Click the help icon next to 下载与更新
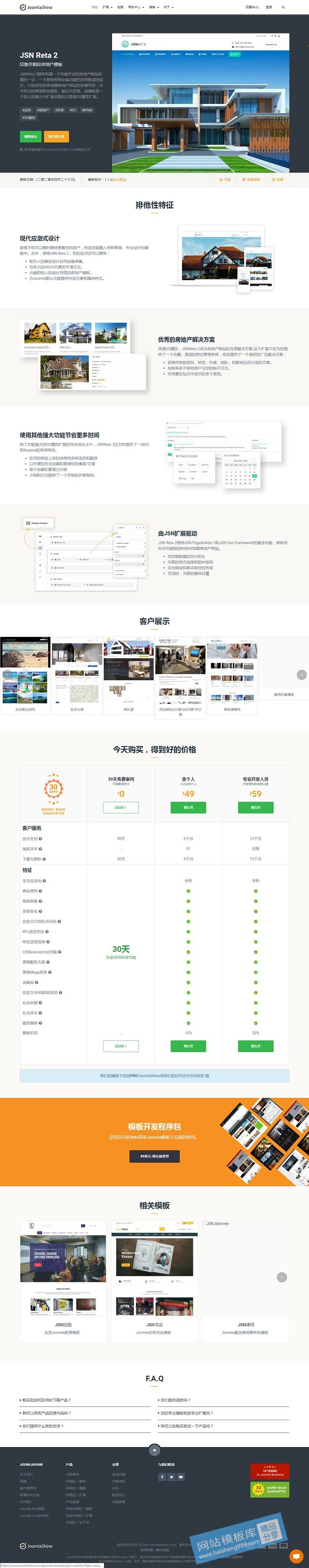This screenshot has width=309, height=1568. point(44,859)
